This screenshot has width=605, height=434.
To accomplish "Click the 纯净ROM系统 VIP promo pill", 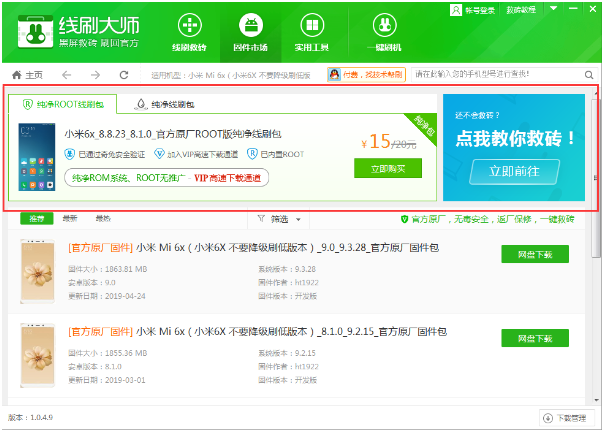I will click(x=166, y=178).
